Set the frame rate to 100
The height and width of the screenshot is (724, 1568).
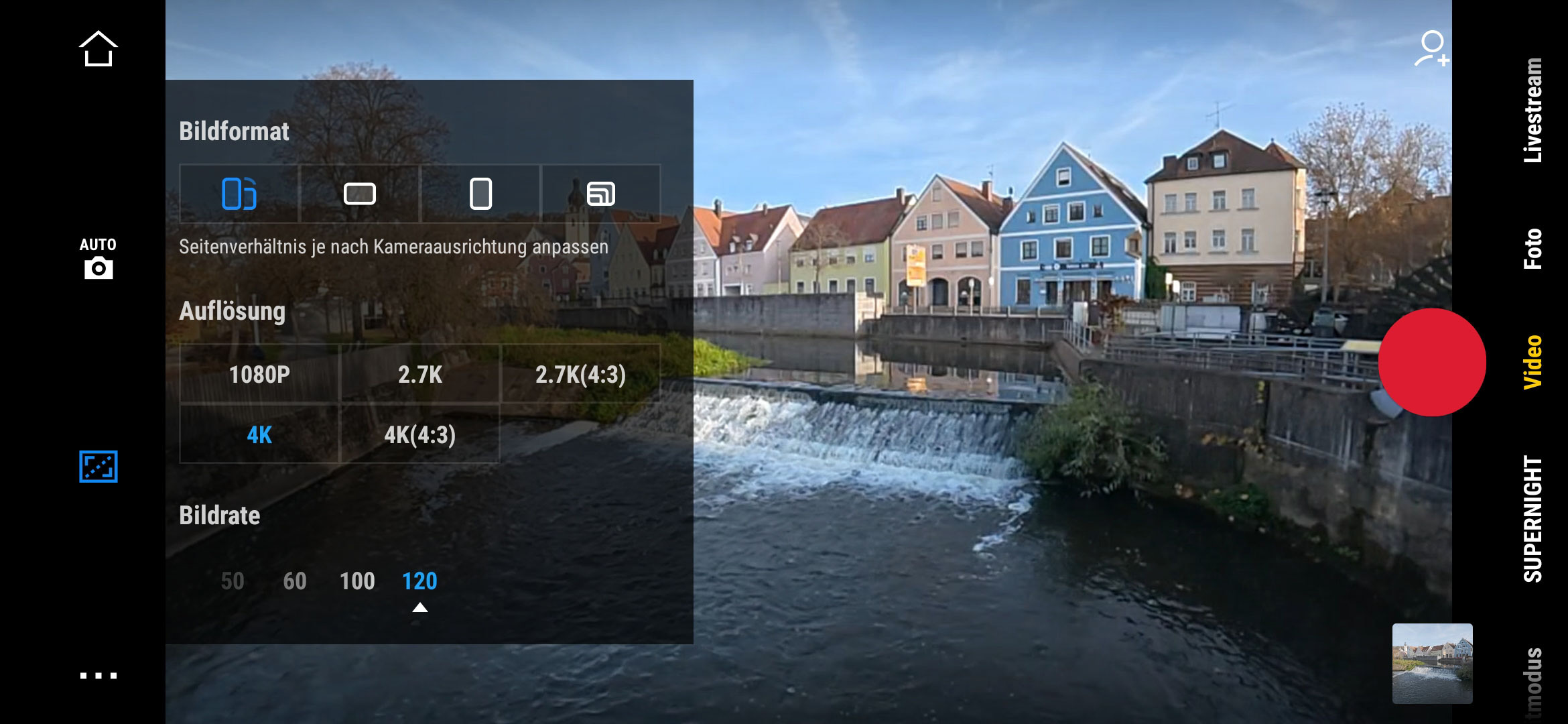[x=357, y=581]
